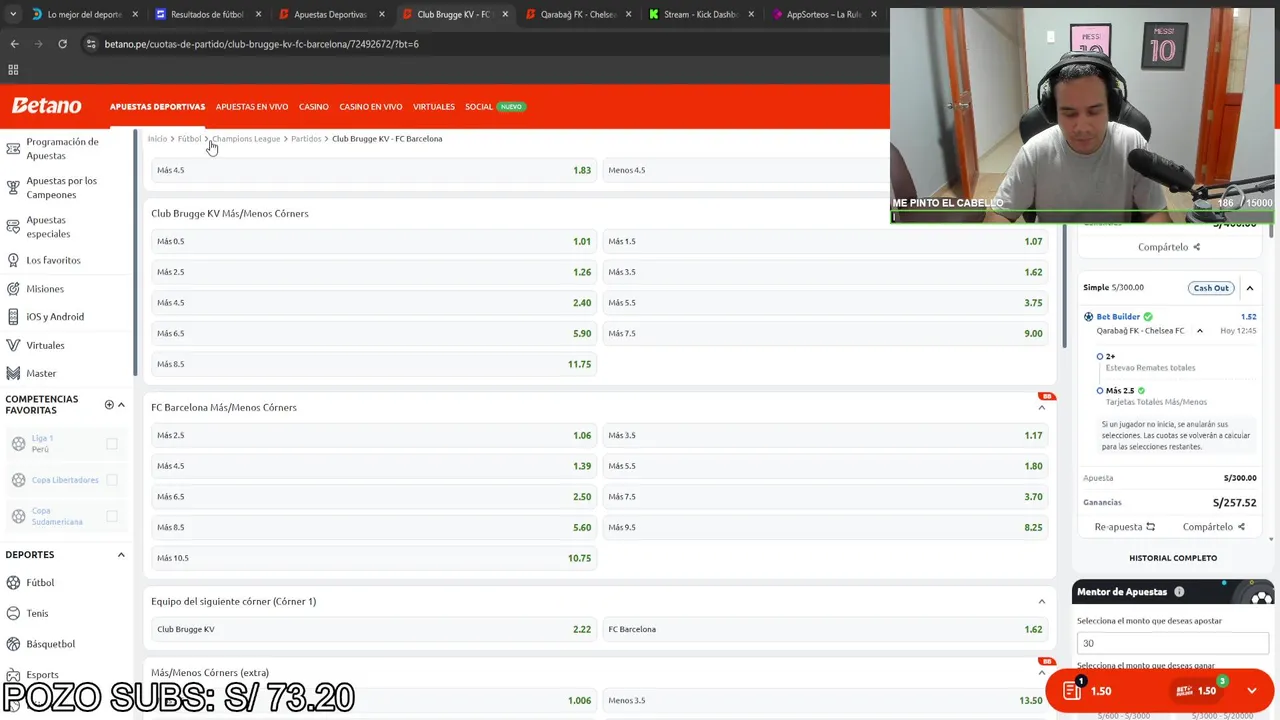The width and height of the screenshot is (1280, 720).
Task: Click the Virtuales sidebar icon
Action: click(x=13, y=345)
